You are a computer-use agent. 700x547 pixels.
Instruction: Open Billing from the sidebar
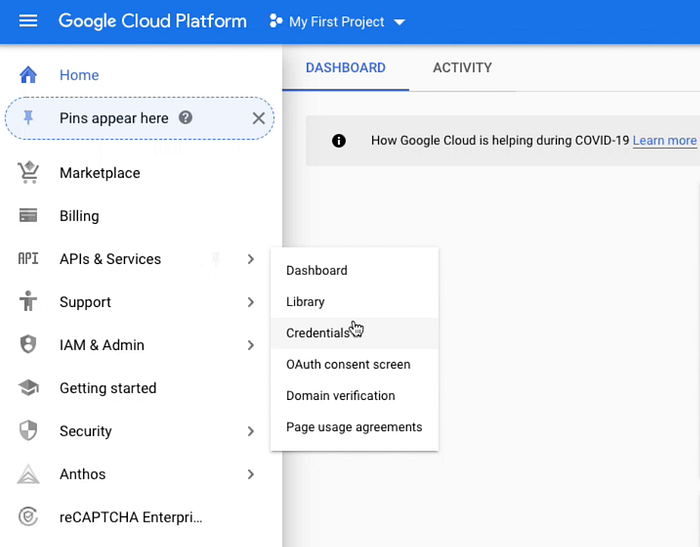click(79, 216)
